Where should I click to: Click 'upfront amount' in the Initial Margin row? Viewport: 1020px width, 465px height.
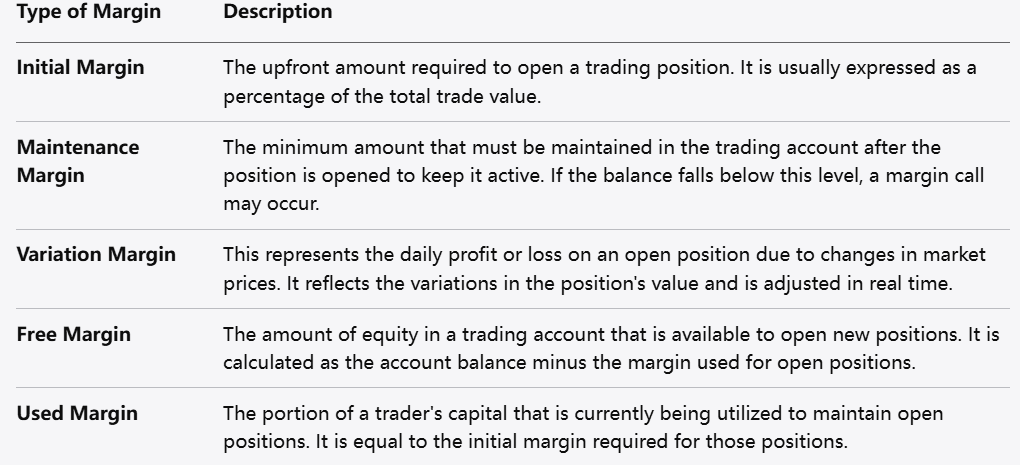pos(318,68)
